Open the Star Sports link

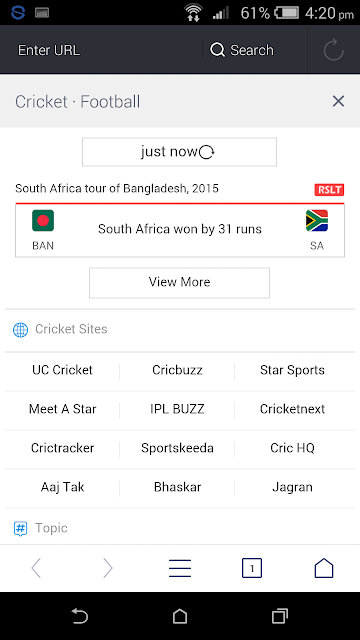[x=292, y=370]
